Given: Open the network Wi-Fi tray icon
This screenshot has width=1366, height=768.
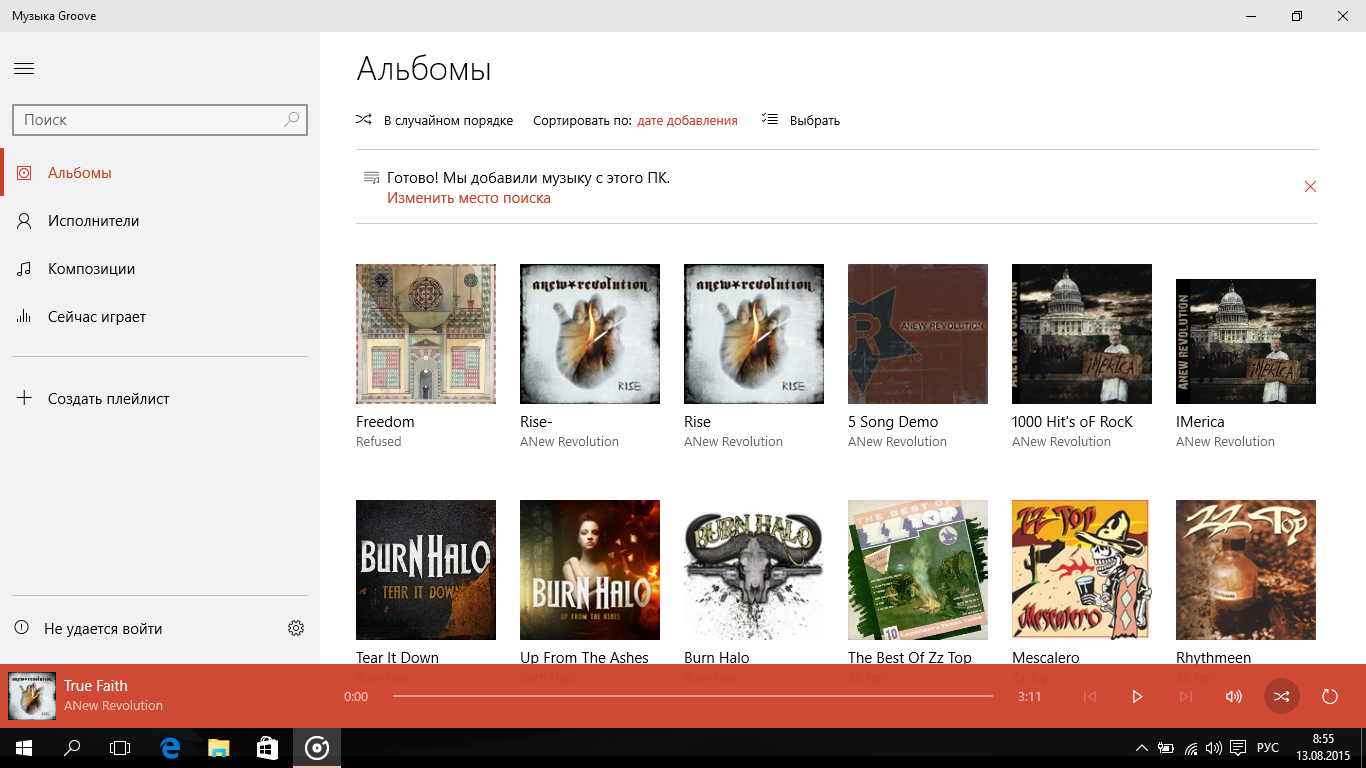Looking at the screenshot, I should (1191, 748).
